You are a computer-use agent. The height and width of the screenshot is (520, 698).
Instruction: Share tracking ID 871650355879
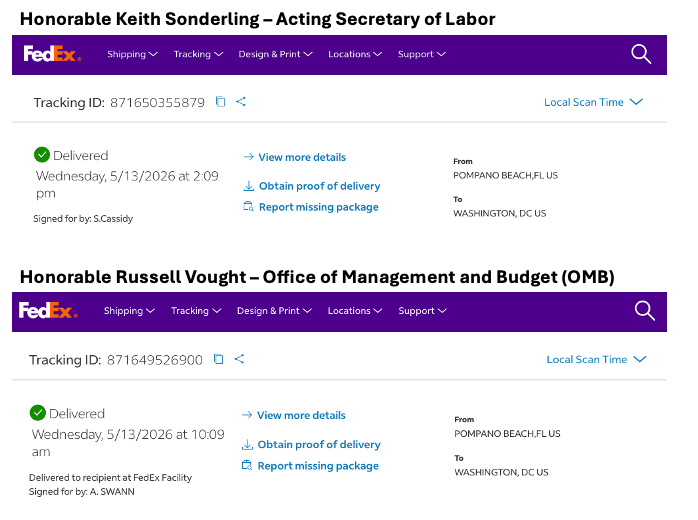(x=241, y=102)
